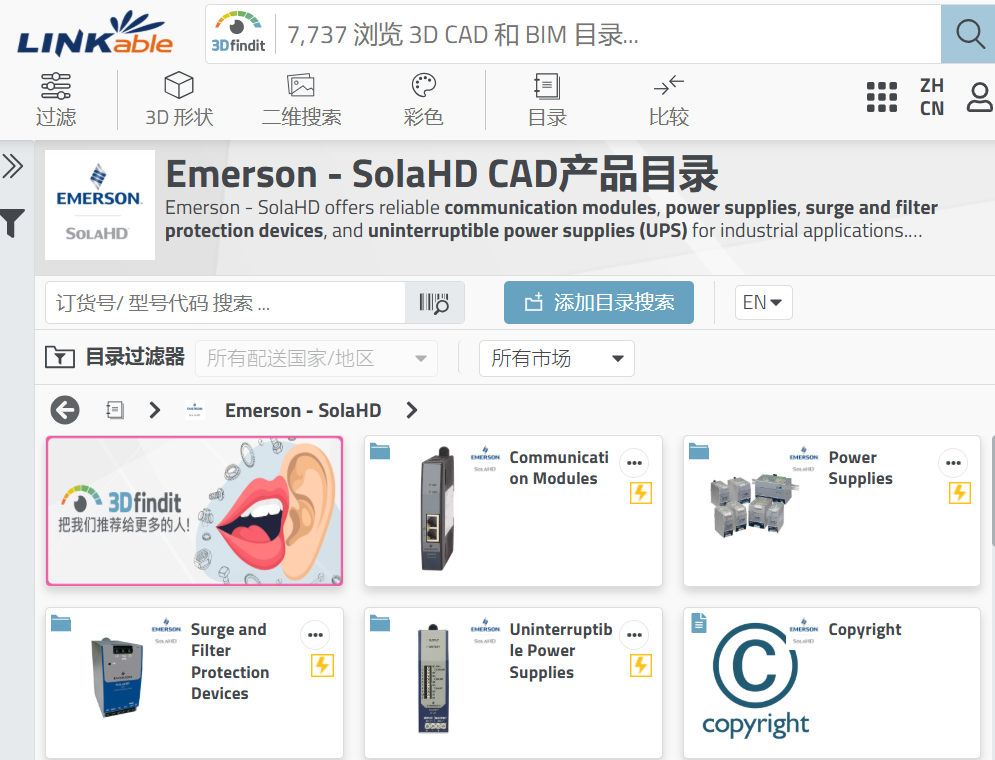Image resolution: width=995 pixels, height=760 pixels.
Task: Open the user account menu
Action: click(980, 97)
